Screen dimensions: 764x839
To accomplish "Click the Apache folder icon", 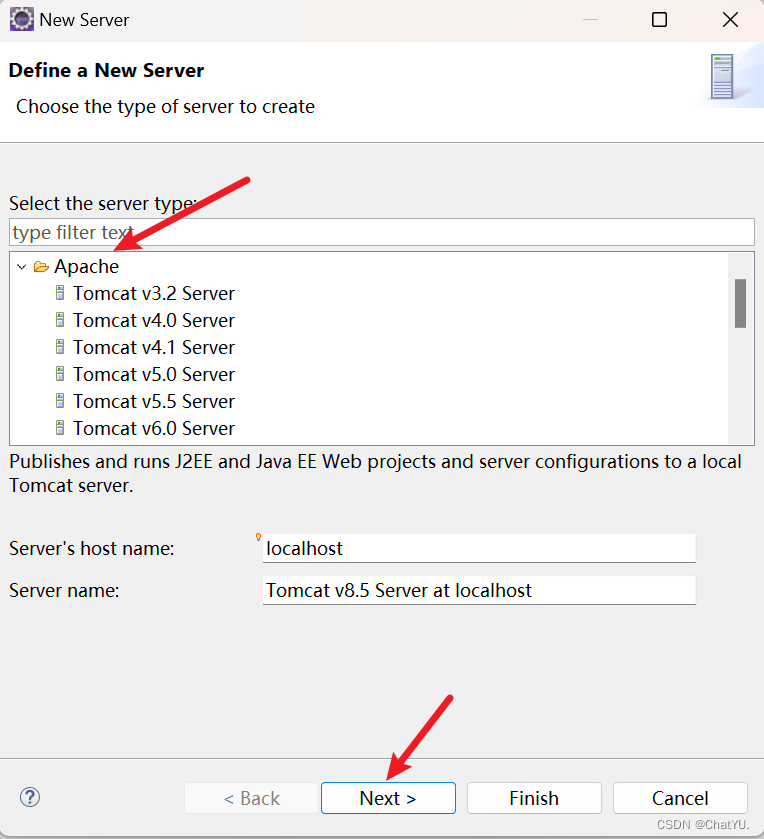I will pyautogui.click(x=41, y=266).
